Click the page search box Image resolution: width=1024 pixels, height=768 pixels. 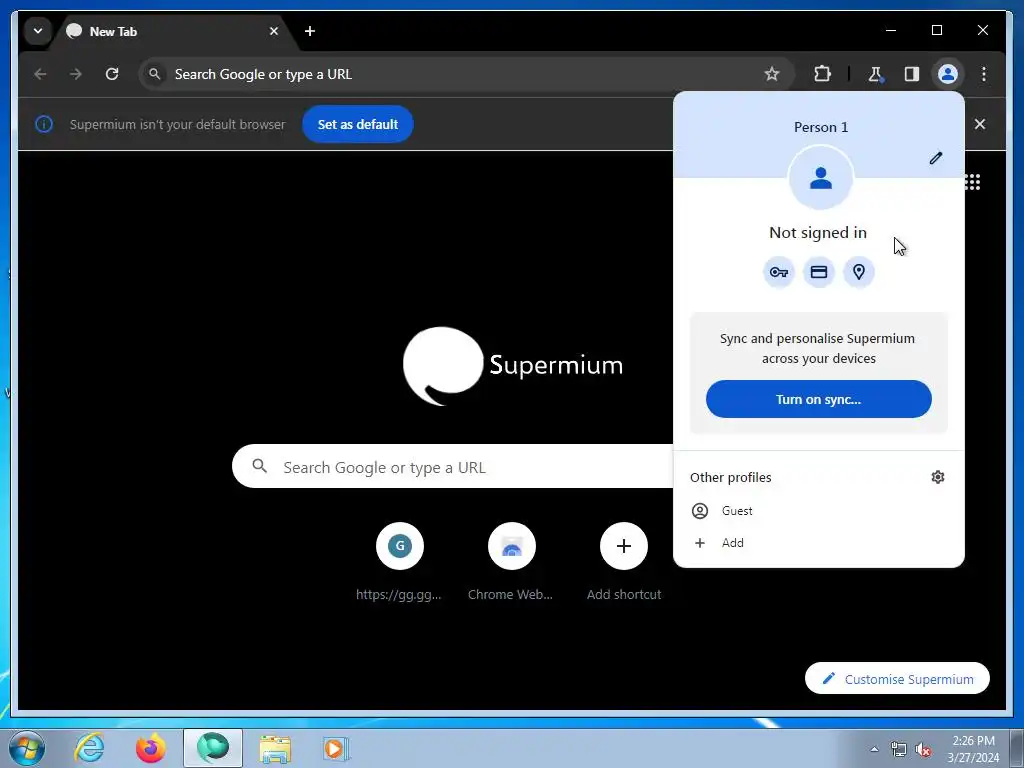(453, 467)
